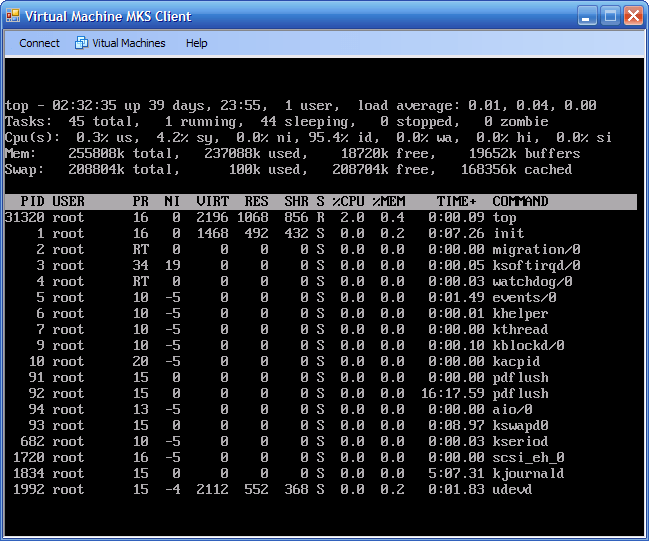
Task: Minimize the MKS Client window
Action: point(589,16)
